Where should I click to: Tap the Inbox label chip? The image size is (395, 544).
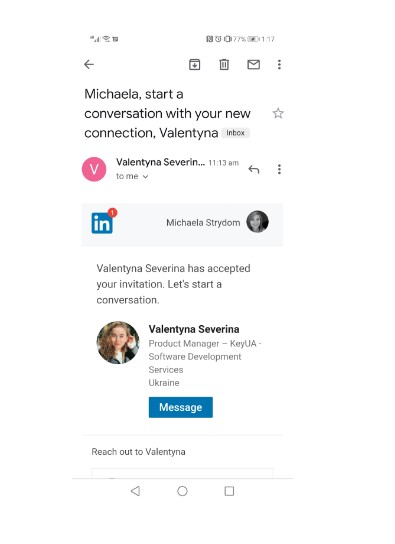point(235,133)
